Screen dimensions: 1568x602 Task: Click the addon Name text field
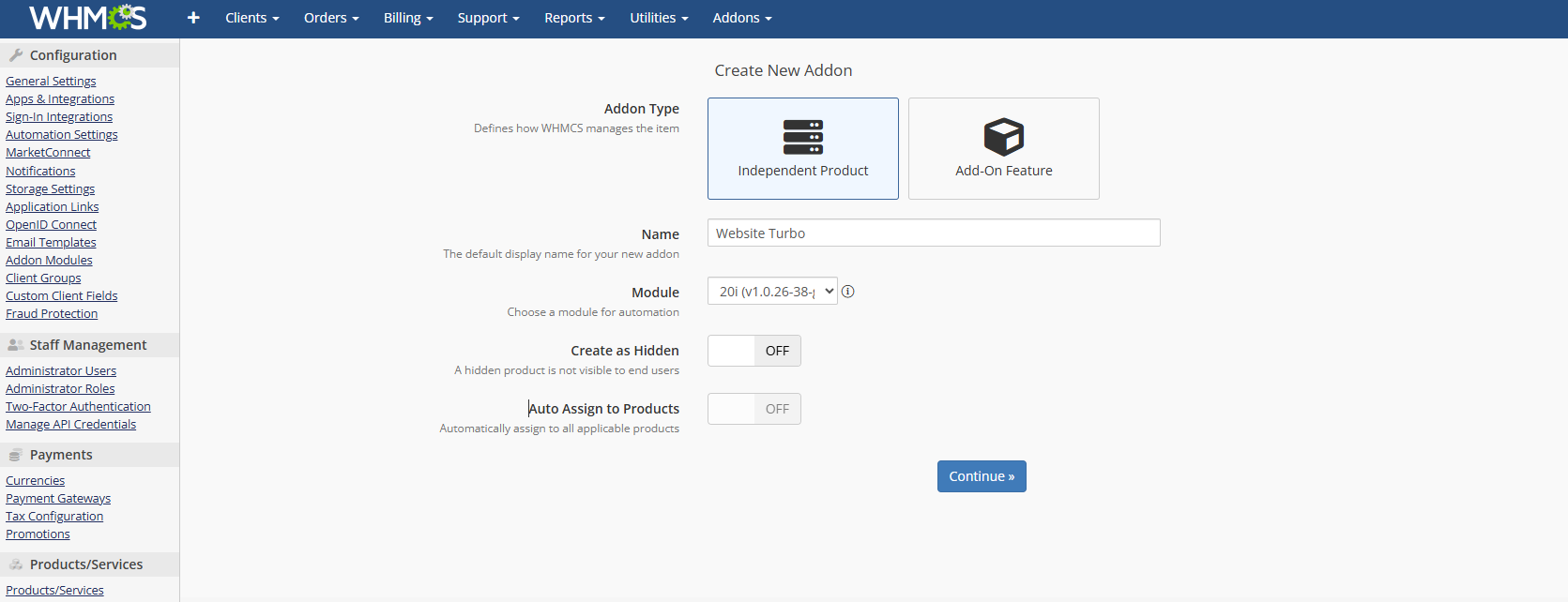933,233
